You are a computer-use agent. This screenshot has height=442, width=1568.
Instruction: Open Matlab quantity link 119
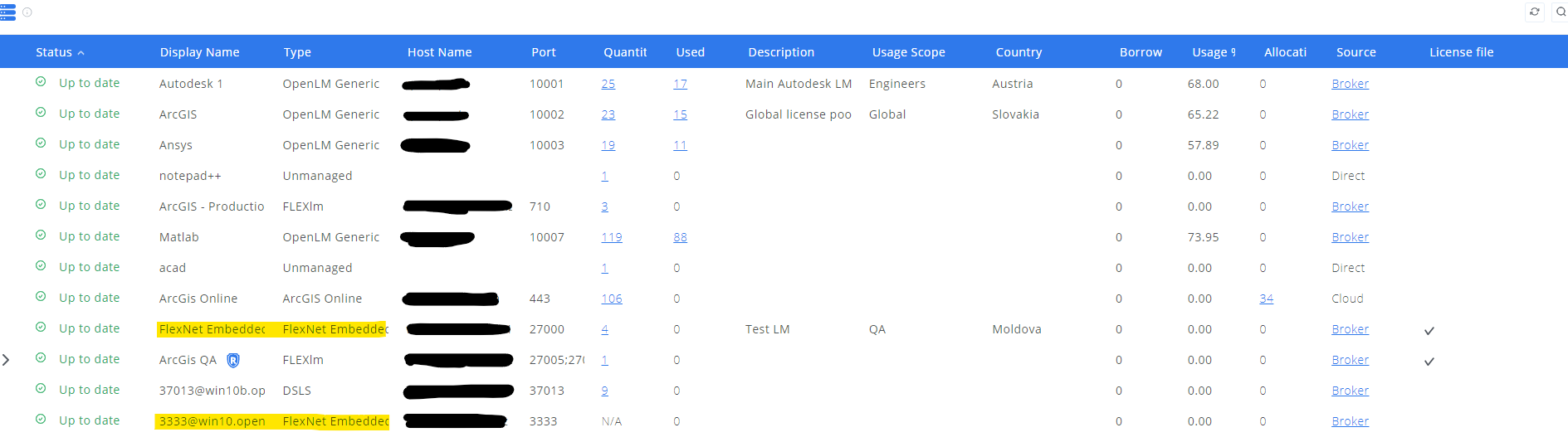coord(611,237)
